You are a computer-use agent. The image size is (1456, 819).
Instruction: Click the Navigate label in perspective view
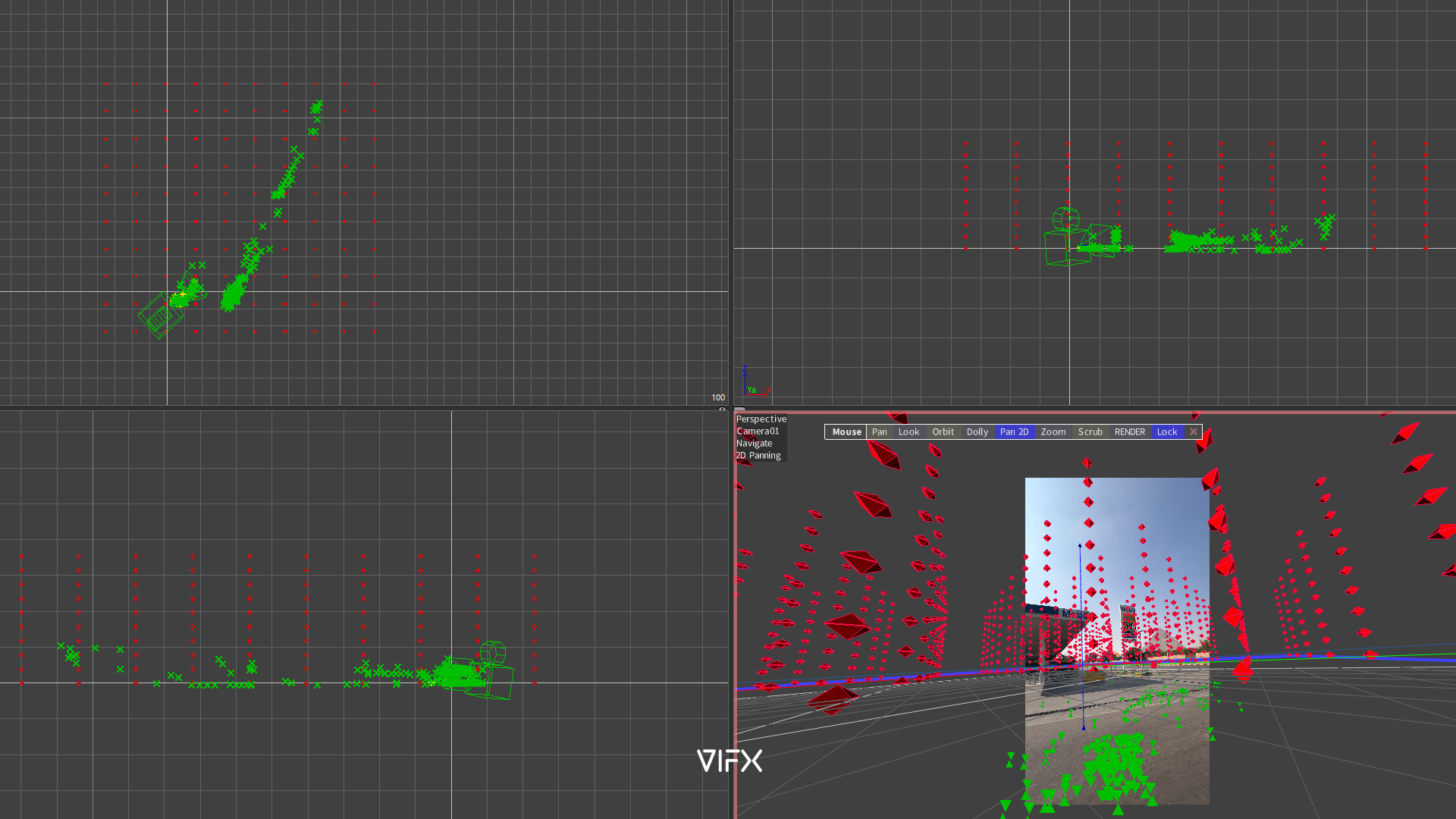[x=754, y=443]
